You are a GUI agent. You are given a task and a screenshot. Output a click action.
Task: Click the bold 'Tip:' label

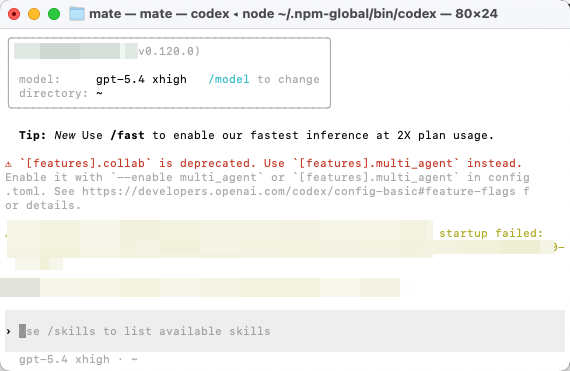click(x=33, y=135)
